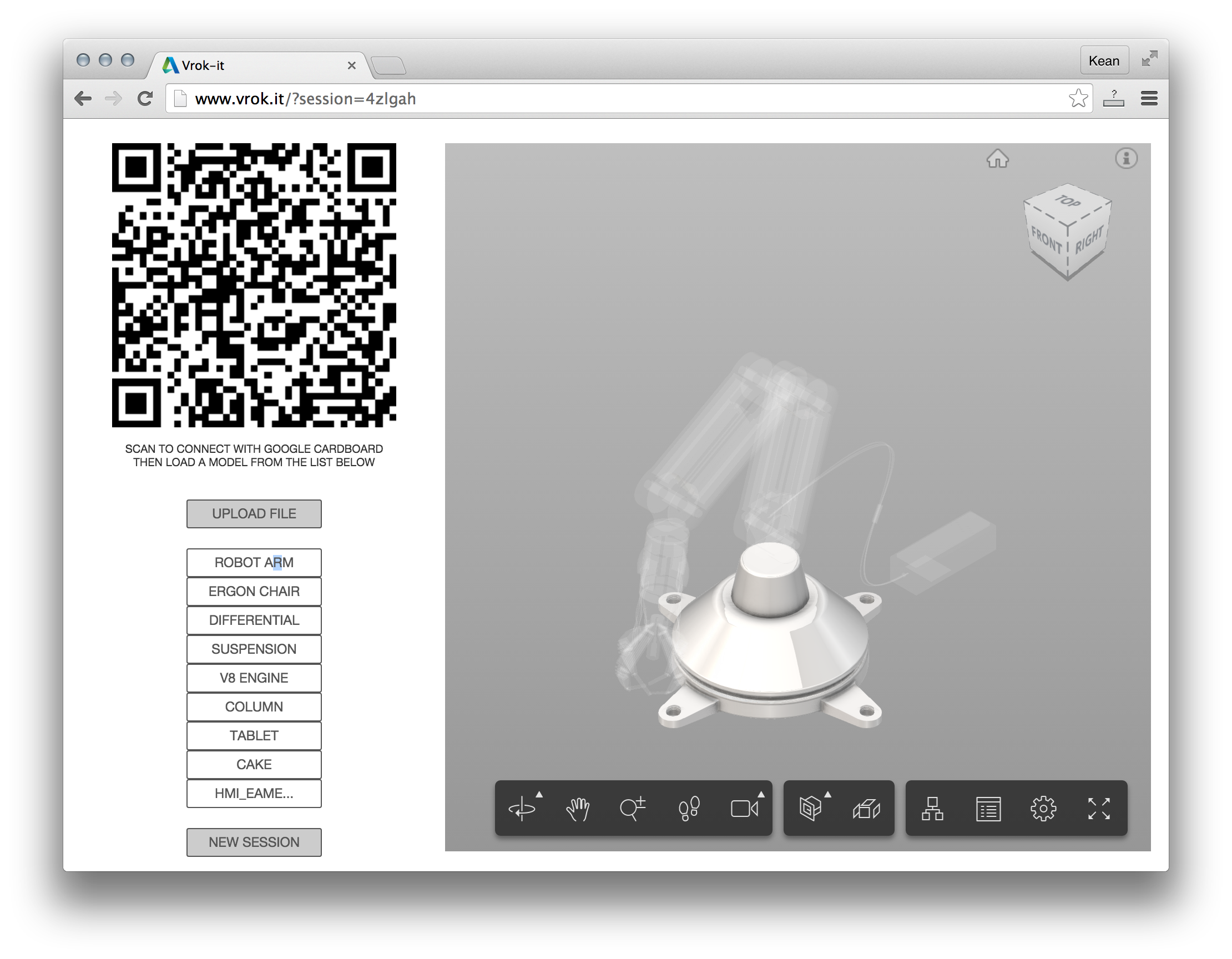Expand the section analysis cube arrow
Viewport: 1232px width, 959px height.
827,794
